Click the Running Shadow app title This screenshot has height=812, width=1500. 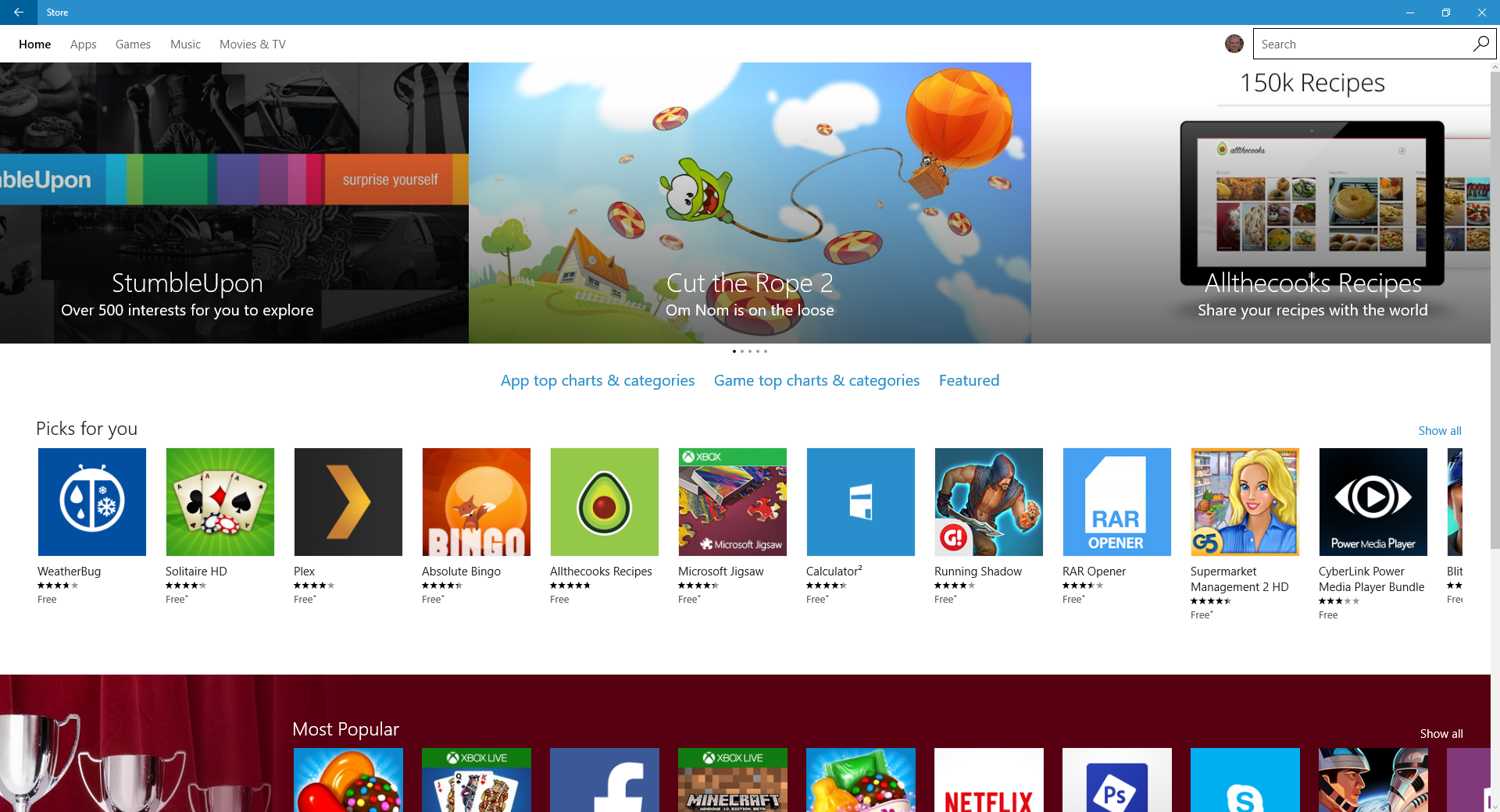pos(978,572)
